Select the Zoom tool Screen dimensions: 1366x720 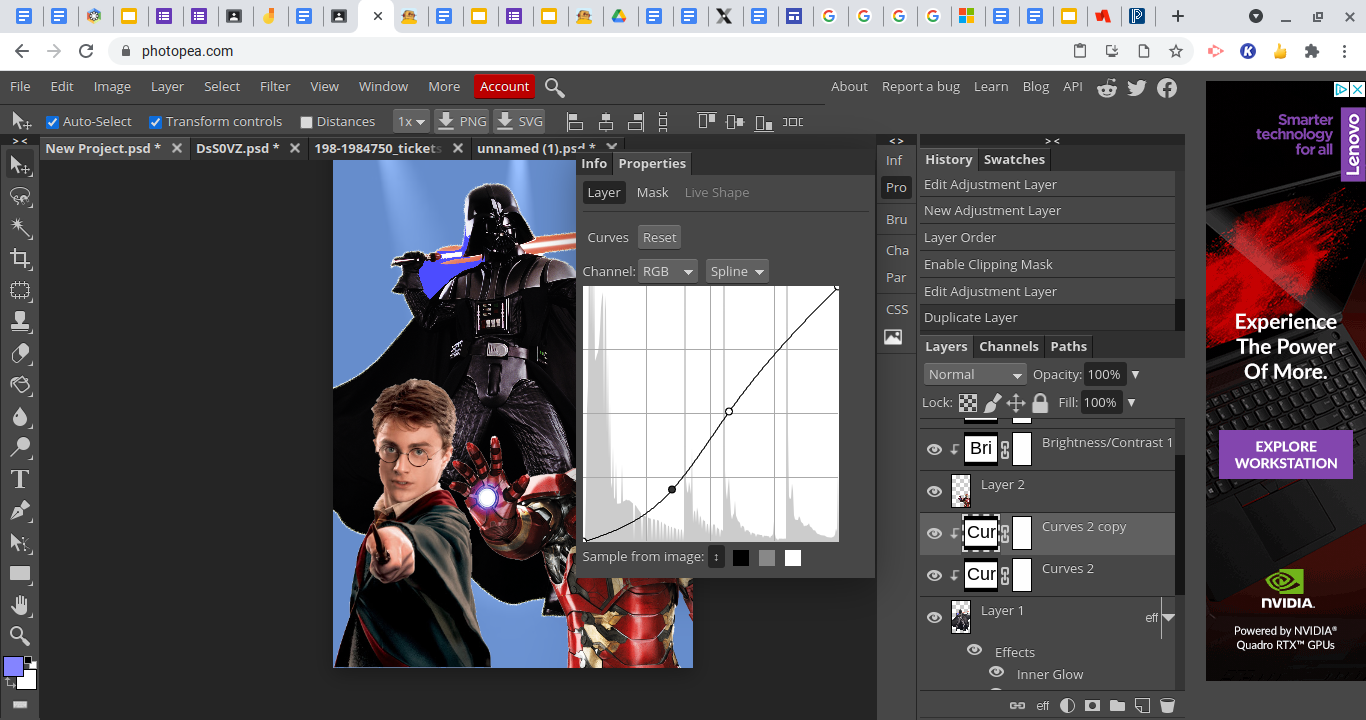20,636
